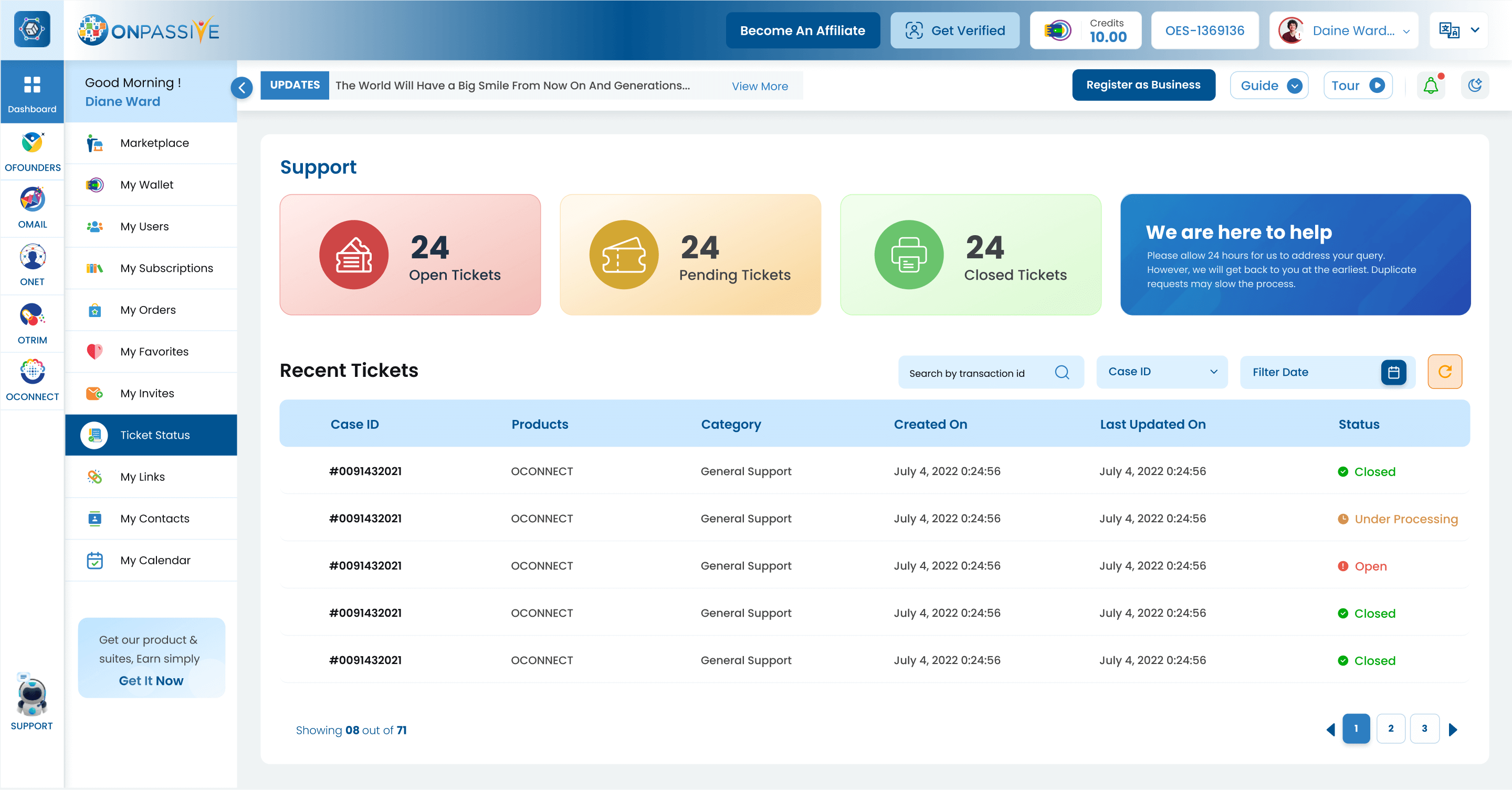Collapse the sidebar with the arrow button

242,88
